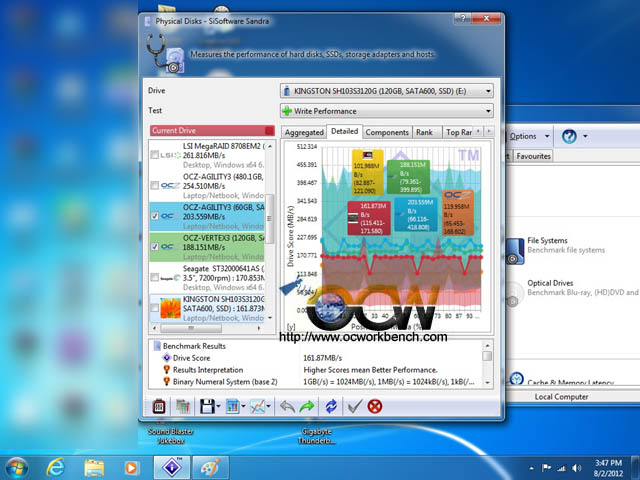Toggle the KINGSTON SH103S3120G list checkbox
640x480 pixels.
(154, 308)
